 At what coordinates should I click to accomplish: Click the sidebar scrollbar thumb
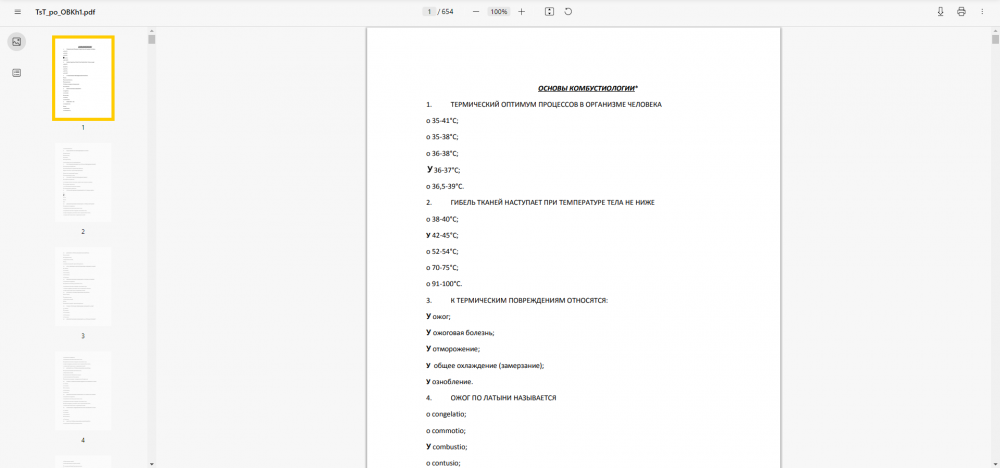152,40
